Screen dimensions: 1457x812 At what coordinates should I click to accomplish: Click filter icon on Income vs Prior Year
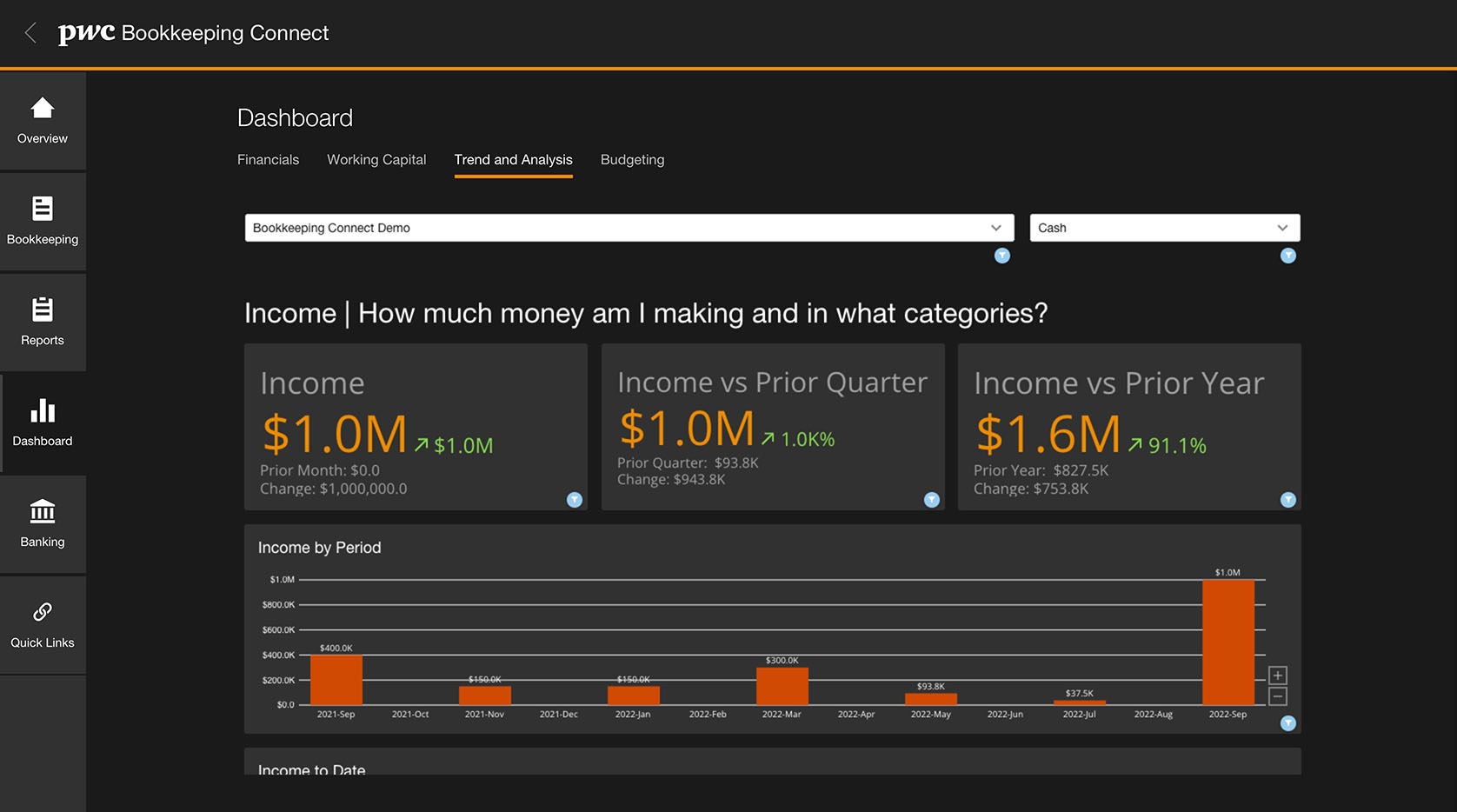(1288, 500)
